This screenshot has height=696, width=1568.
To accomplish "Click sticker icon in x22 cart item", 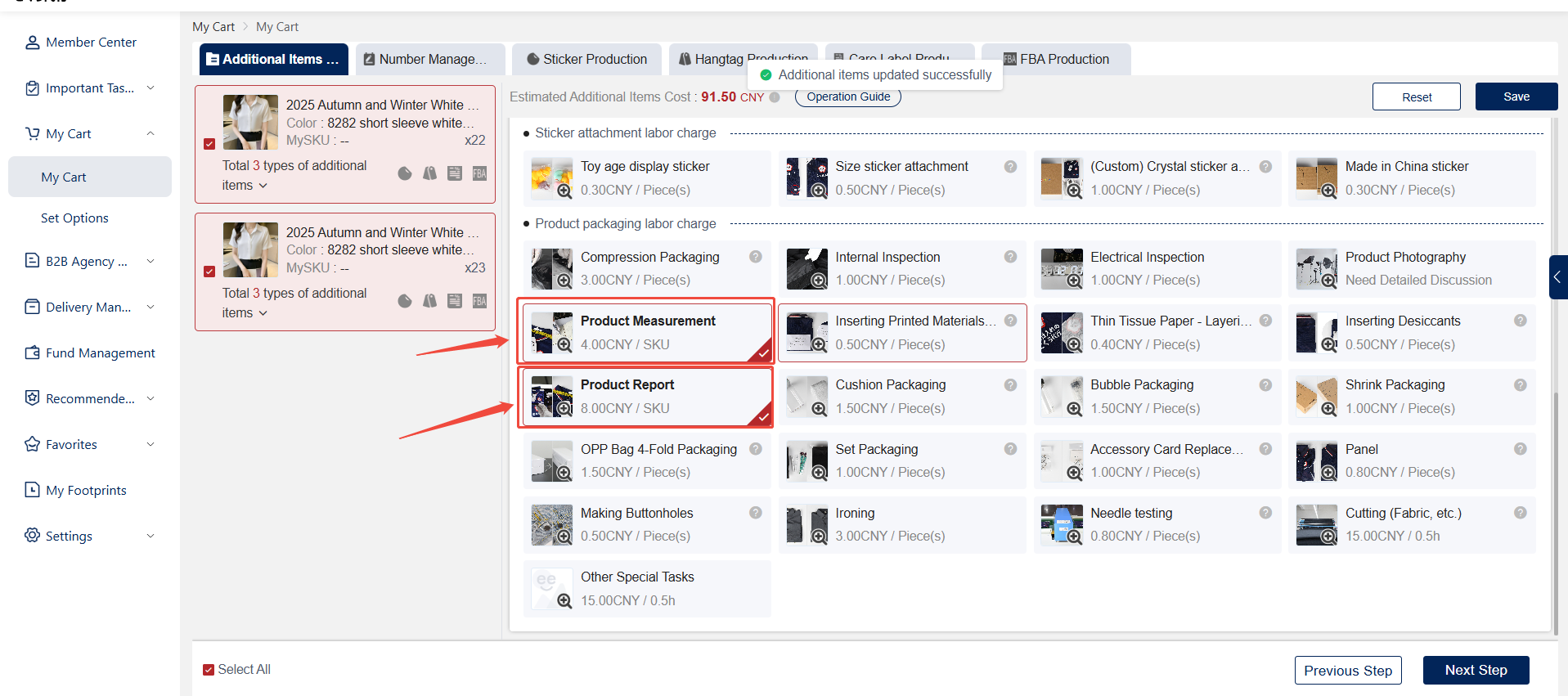I will 405,173.
